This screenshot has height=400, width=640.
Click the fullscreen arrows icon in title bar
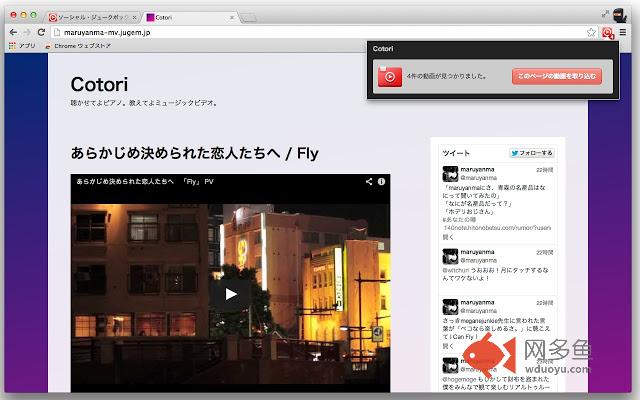click(605, 15)
